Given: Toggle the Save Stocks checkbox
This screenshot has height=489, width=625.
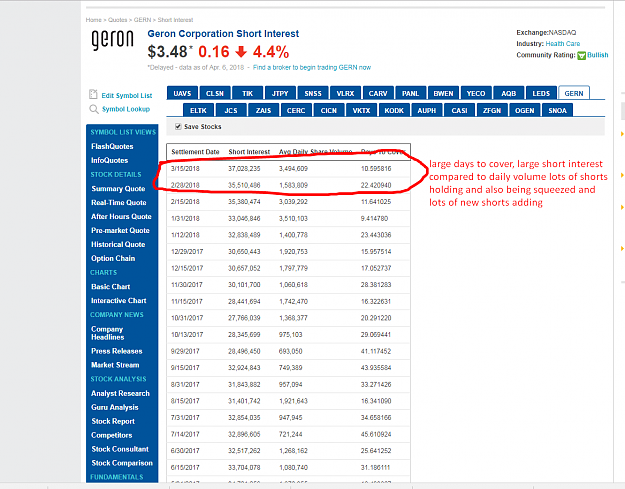Looking at the screenshot, I should [178, 126].
